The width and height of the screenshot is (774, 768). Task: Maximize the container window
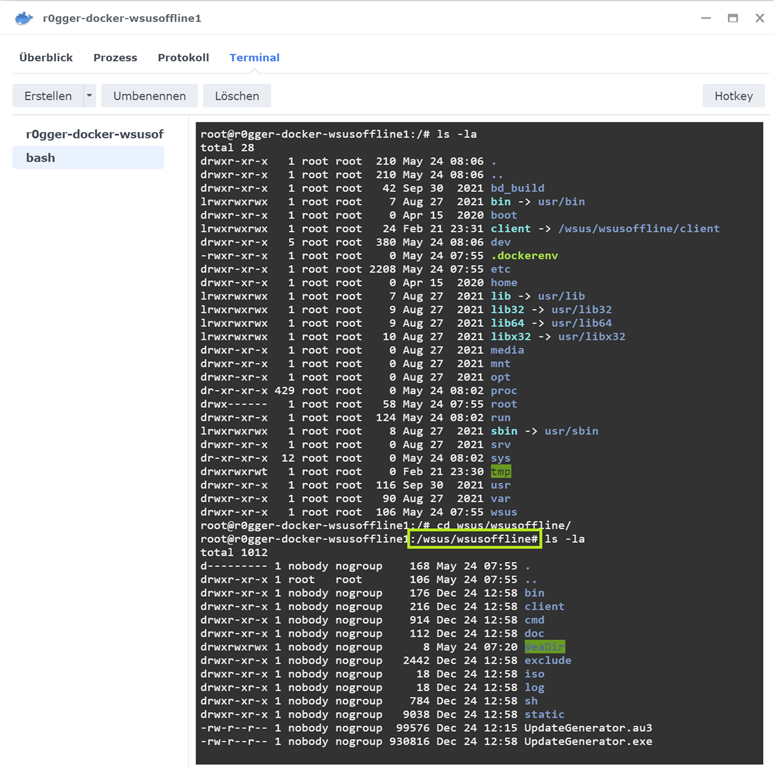click(x=732, y=18)
